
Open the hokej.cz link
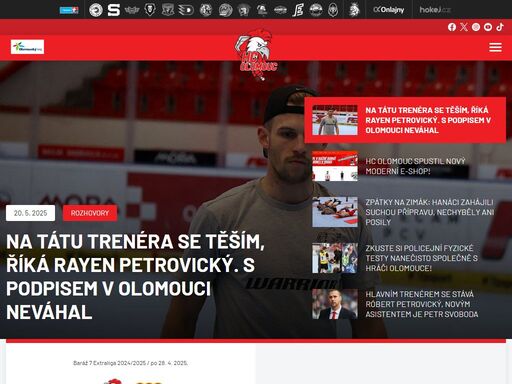point(435,10)
